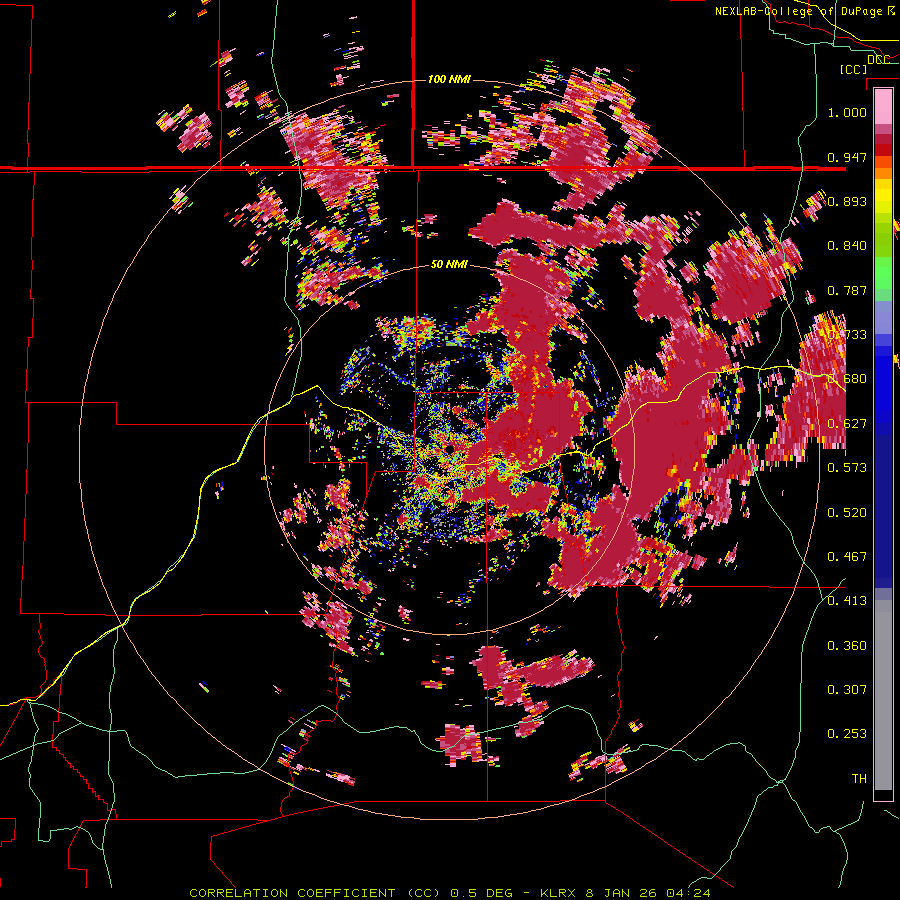This screenshot has width=900, height=900.
Task: Click the 100 NMI range ring label
Action: click(x=449, y=79)
